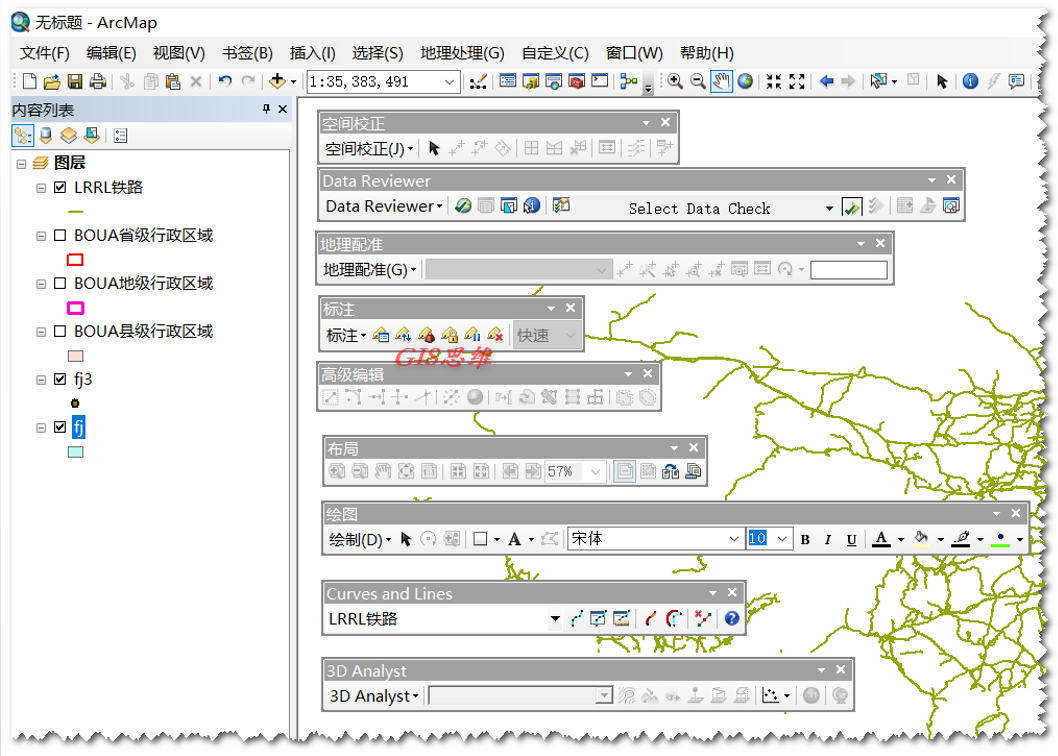
Task: Open the layout zoom 57% dropdown
Action: 595,471
